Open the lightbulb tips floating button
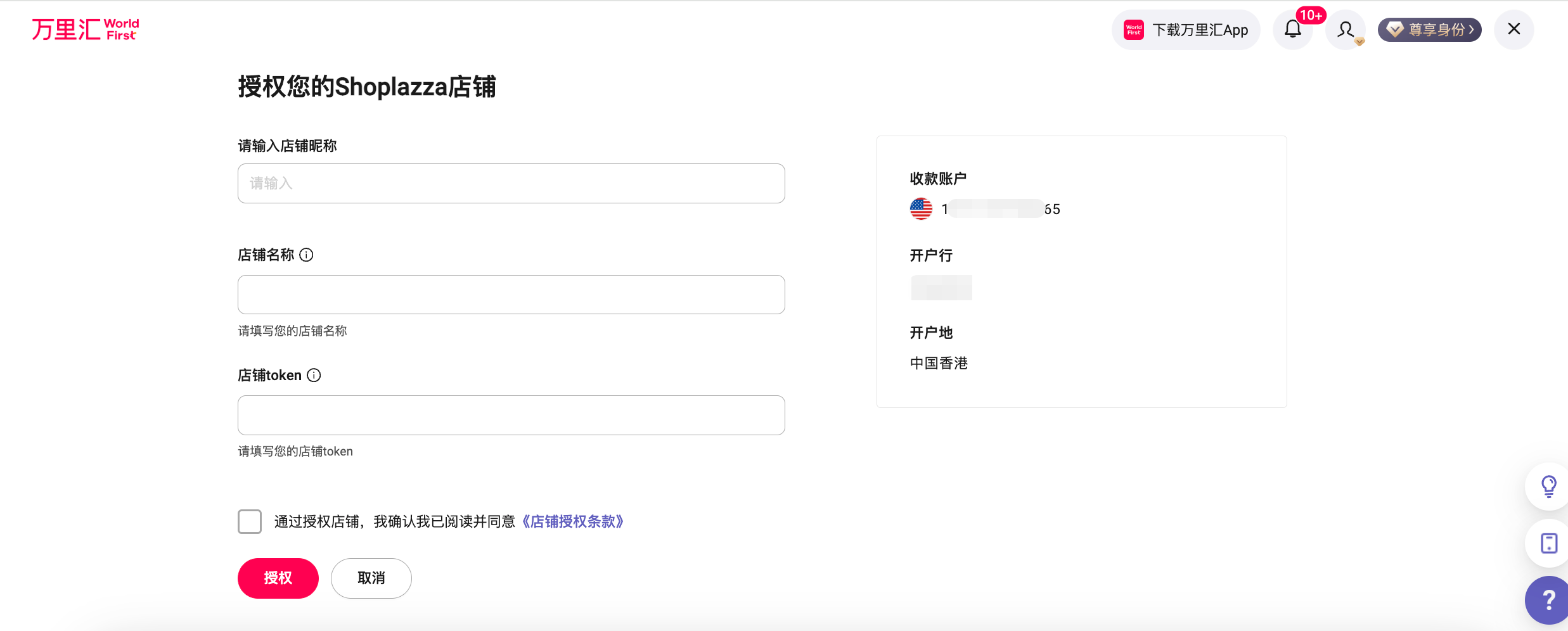 pyautogui.click(x=1549, y=487)
